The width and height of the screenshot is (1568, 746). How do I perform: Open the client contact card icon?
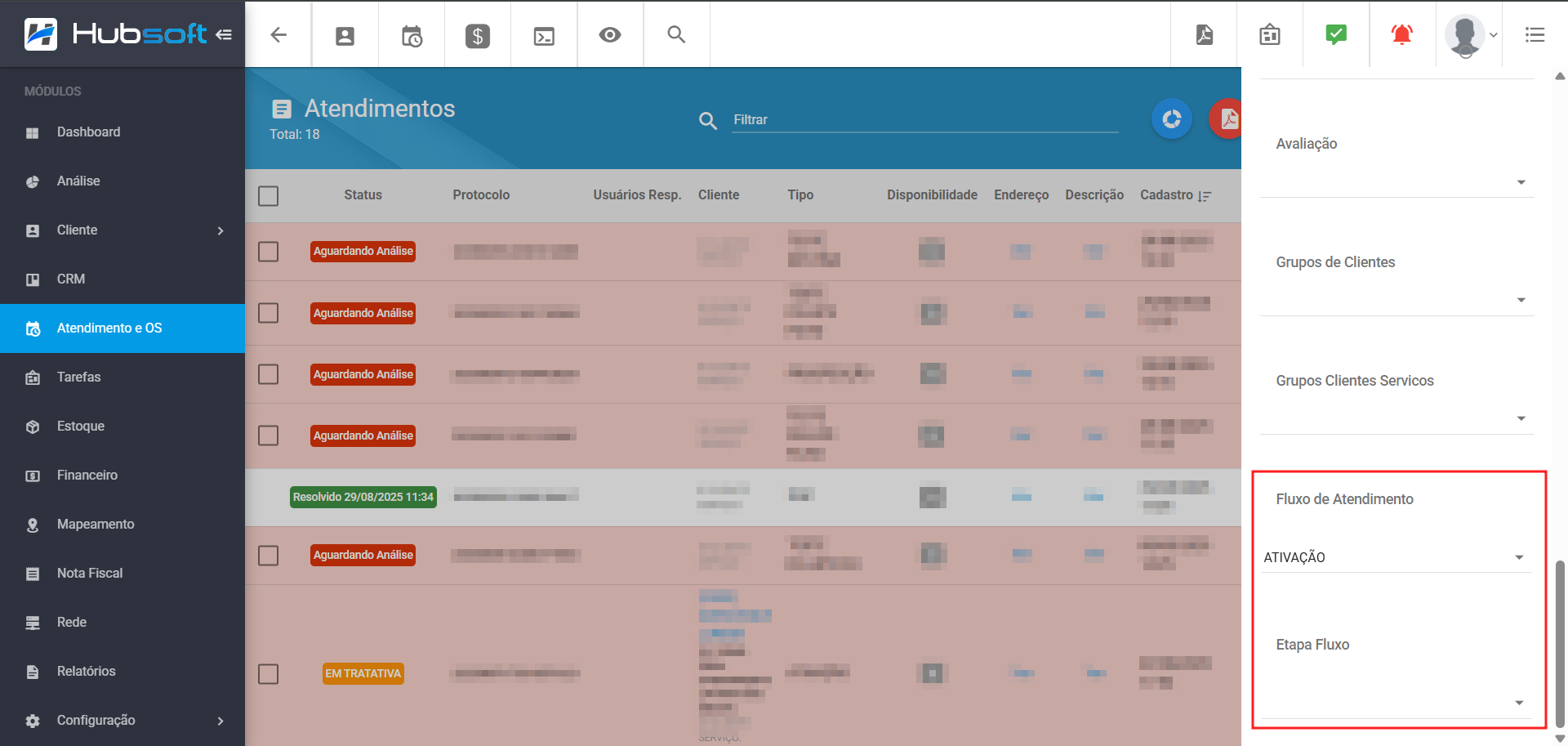point(345,35)
